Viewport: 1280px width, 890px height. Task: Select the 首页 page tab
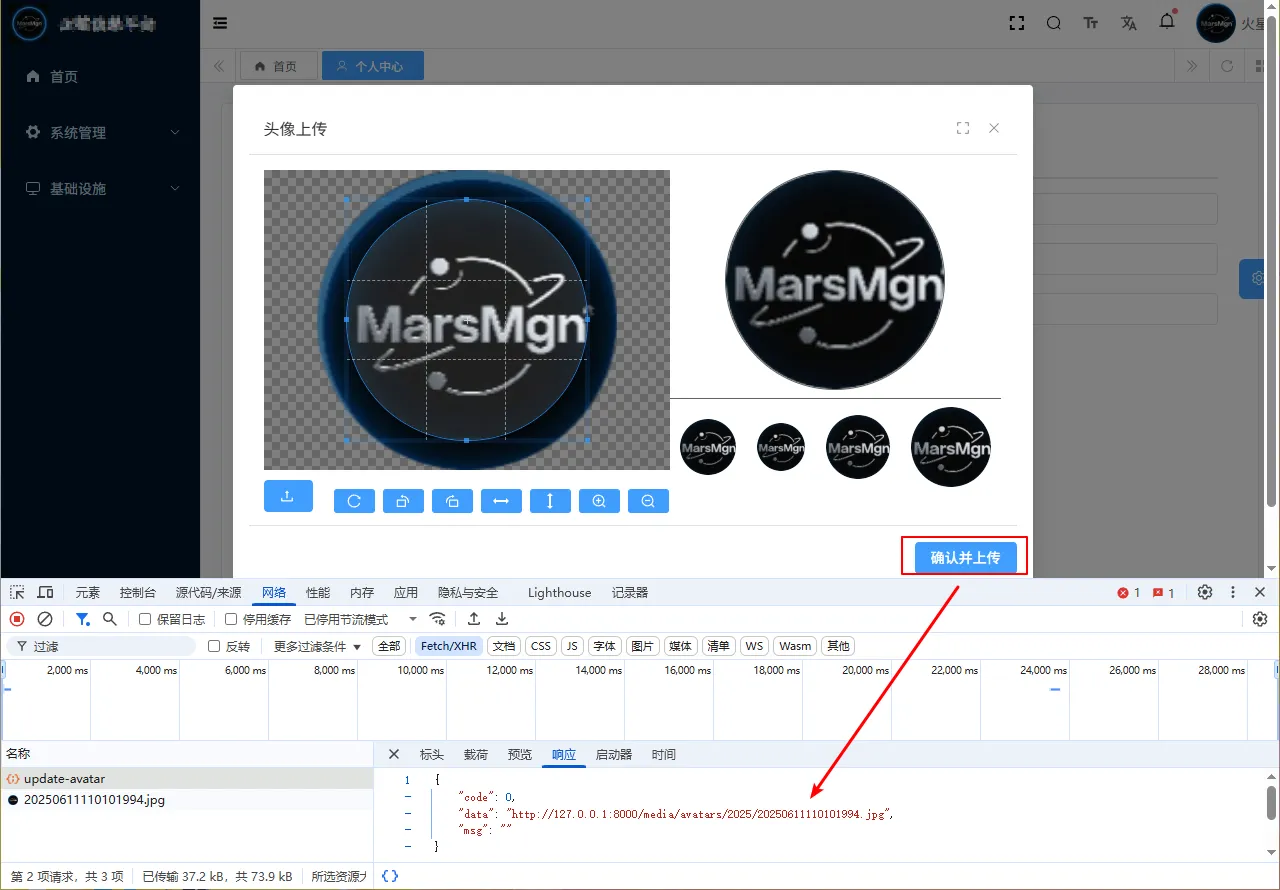click(278, 66)
